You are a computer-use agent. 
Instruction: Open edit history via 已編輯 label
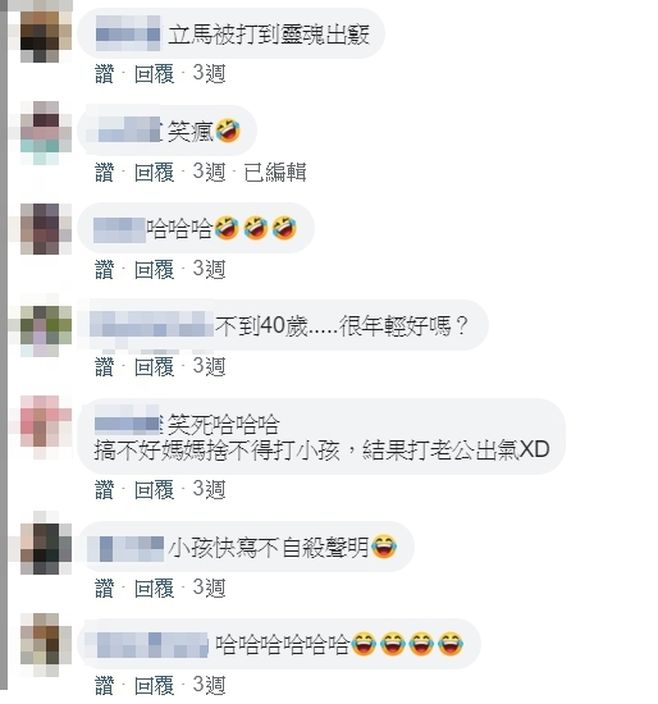pyautogui.click(x=275, y=172)
